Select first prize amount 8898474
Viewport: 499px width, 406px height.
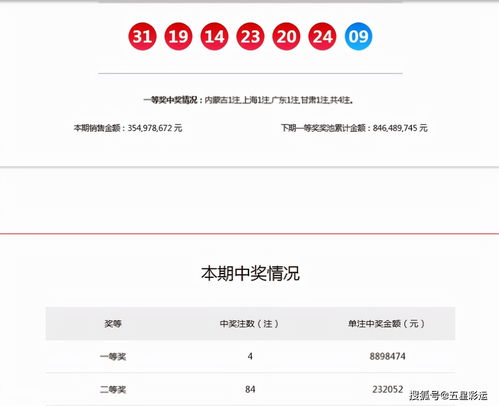pos(387,356)
